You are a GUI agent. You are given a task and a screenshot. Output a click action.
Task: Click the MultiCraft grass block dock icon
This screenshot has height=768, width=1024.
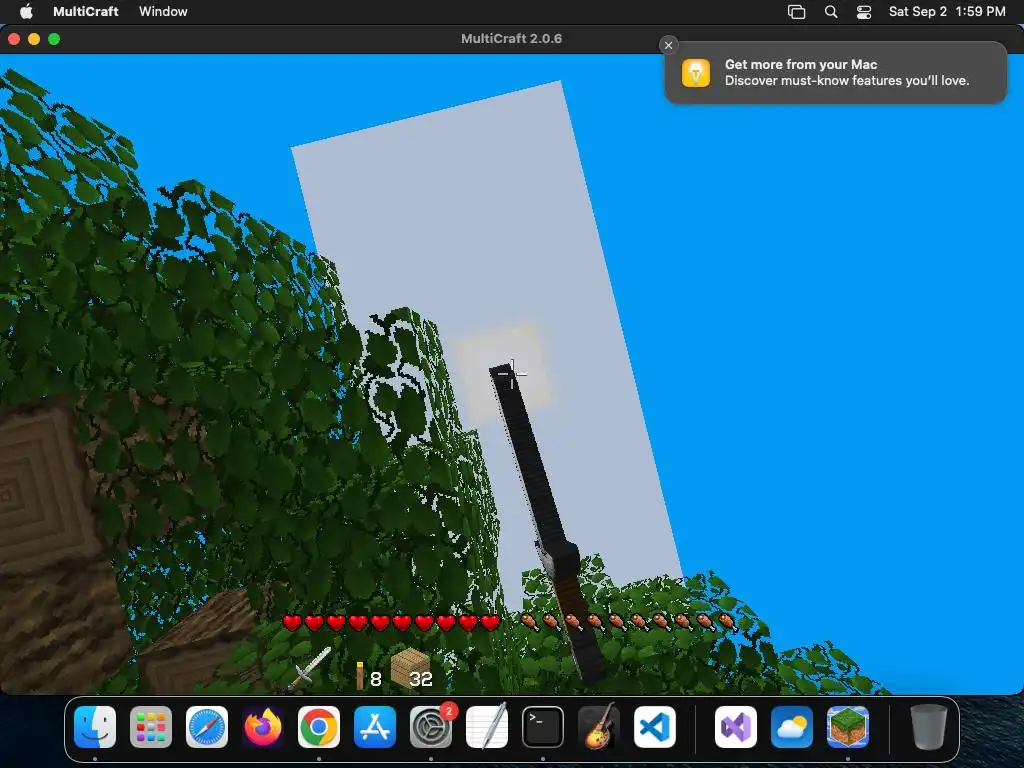pos(848,727)
